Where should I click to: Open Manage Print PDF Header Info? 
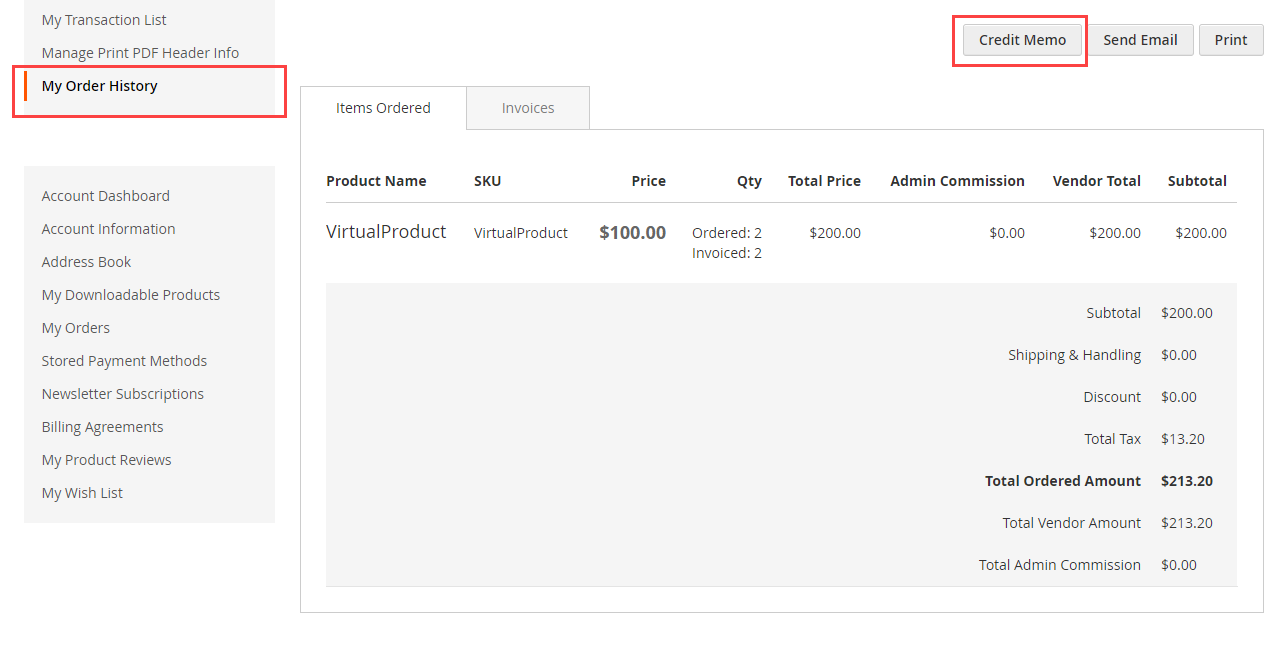(140, 53)
